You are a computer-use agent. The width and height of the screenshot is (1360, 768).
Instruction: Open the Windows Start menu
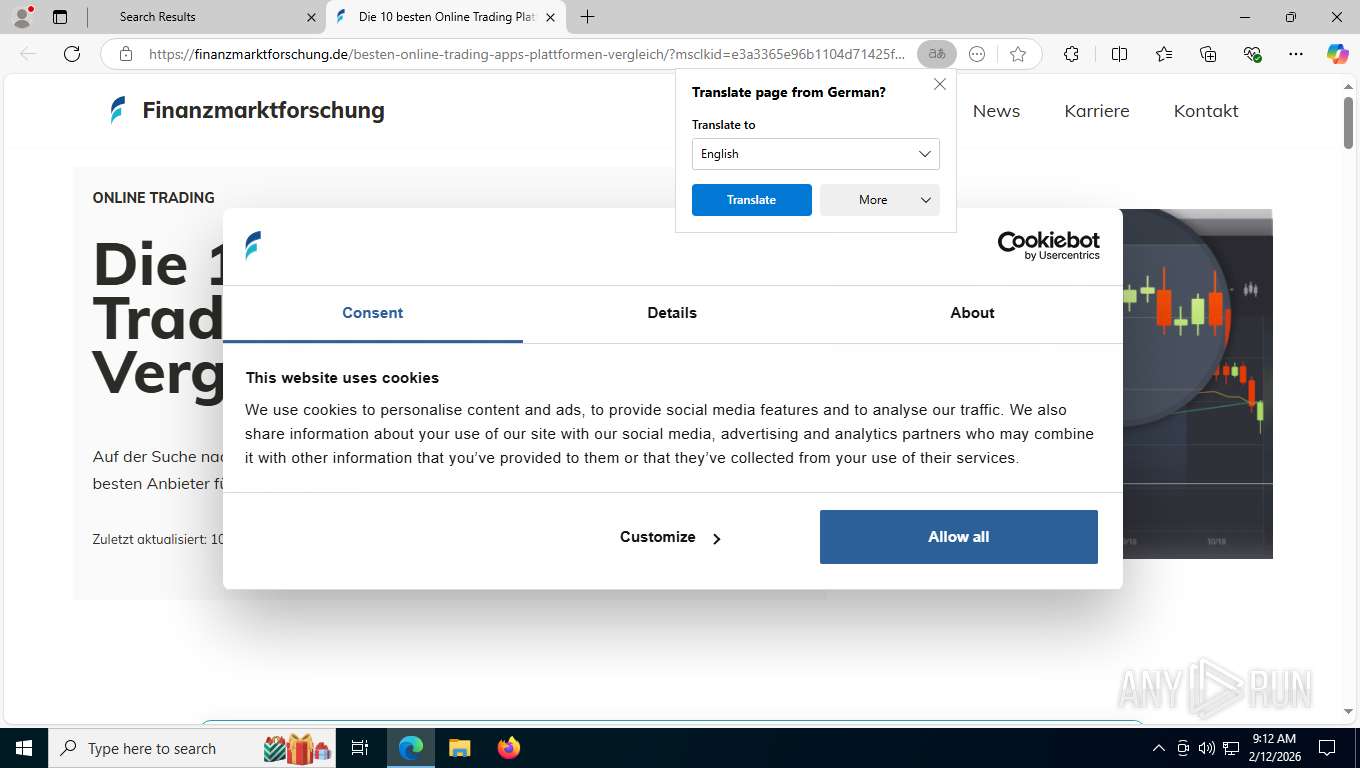pos(23,748)
